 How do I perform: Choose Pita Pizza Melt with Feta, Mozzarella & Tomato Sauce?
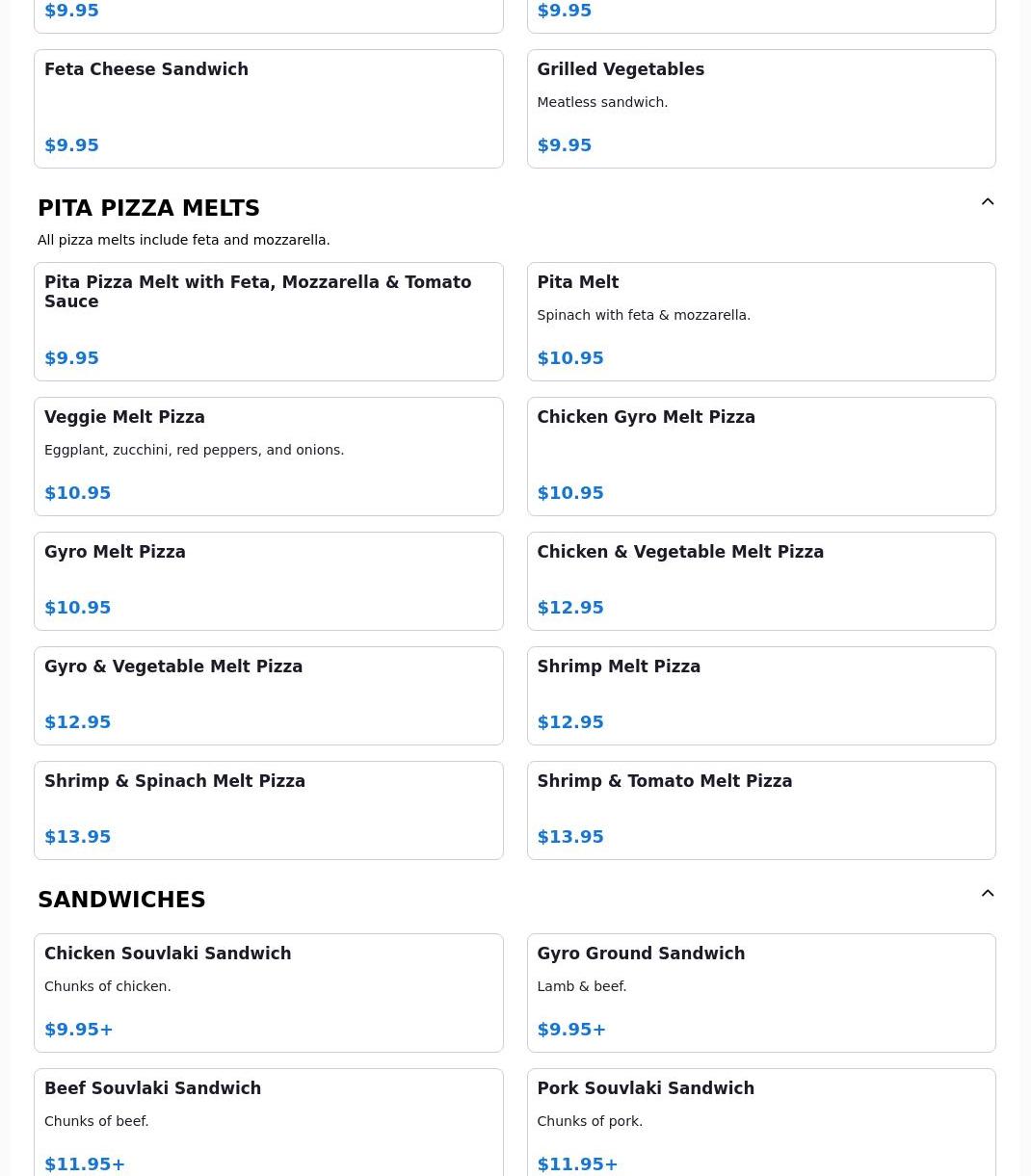coord(268,322)
